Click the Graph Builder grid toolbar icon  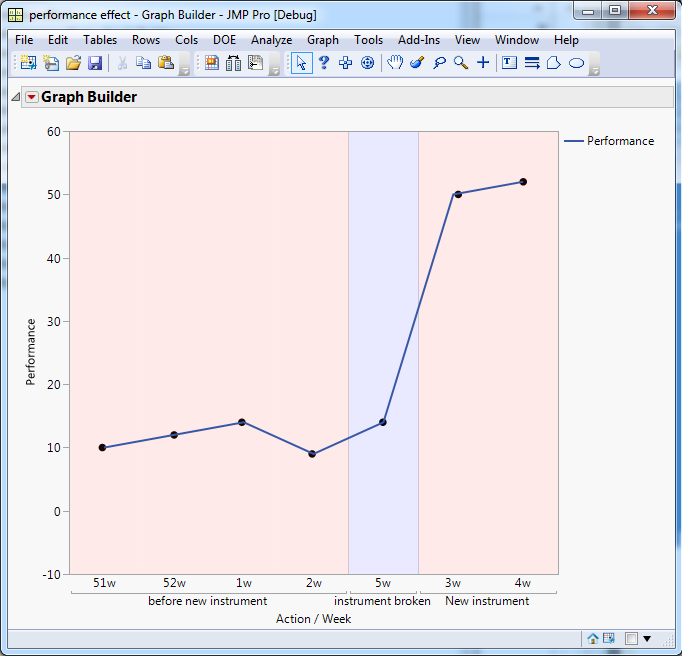212,63
